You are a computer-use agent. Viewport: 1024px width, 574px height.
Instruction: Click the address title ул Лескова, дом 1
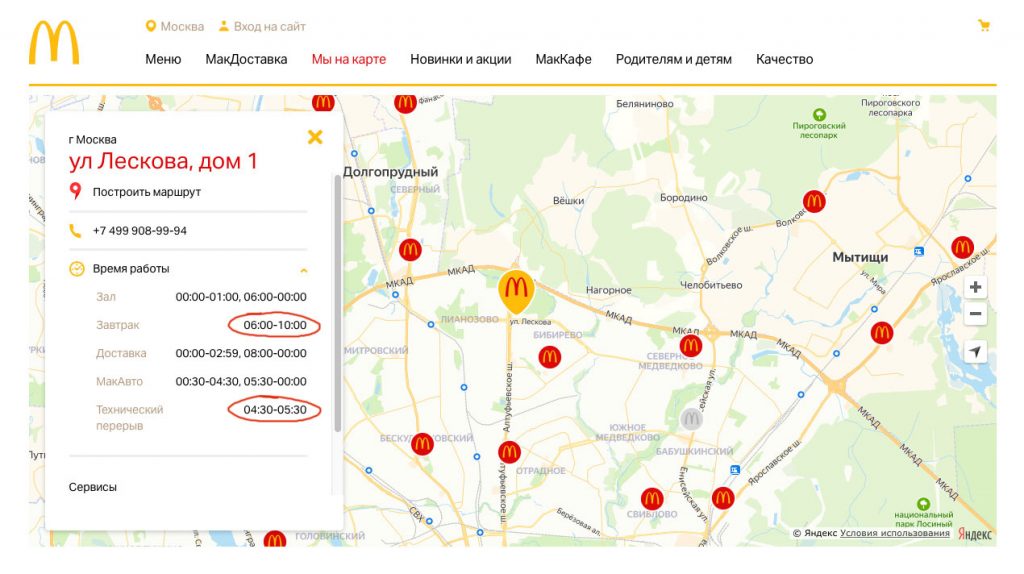click(163, 161)
